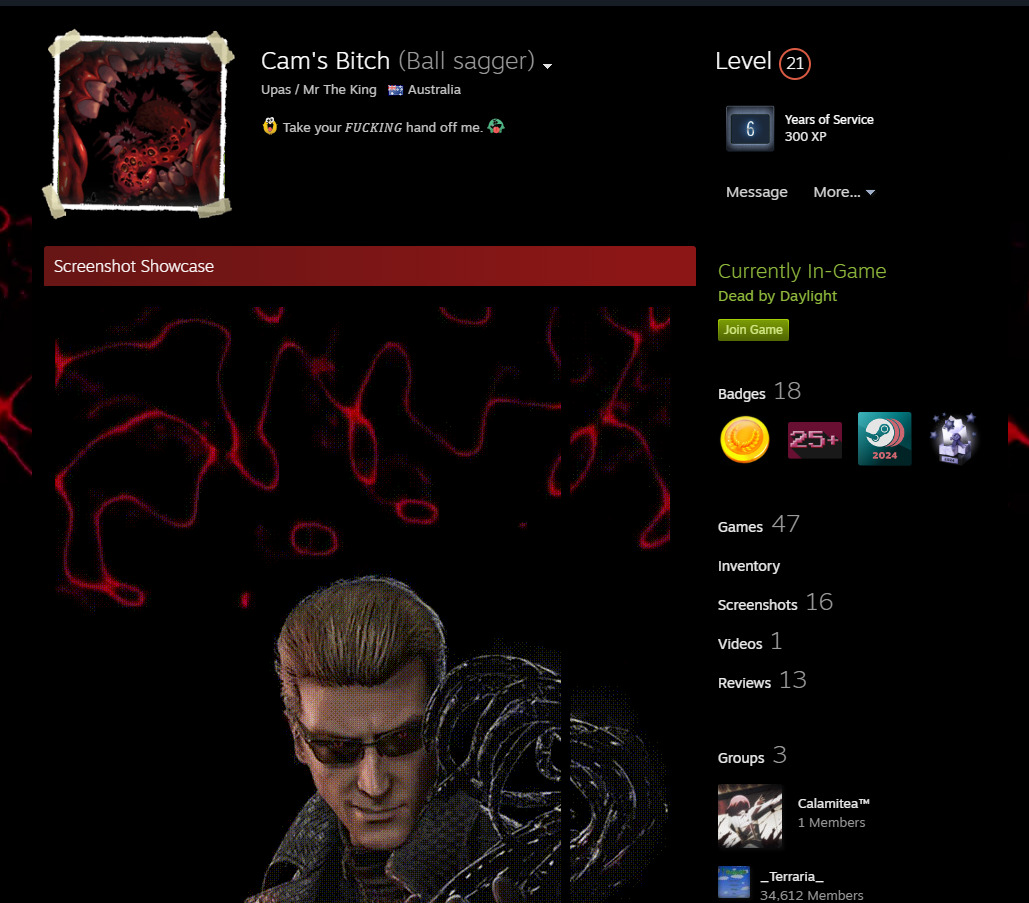Screen dimensions: 1029x903
Task: Open the narrow right showcase screenshot strip
Action: point(620,605)
